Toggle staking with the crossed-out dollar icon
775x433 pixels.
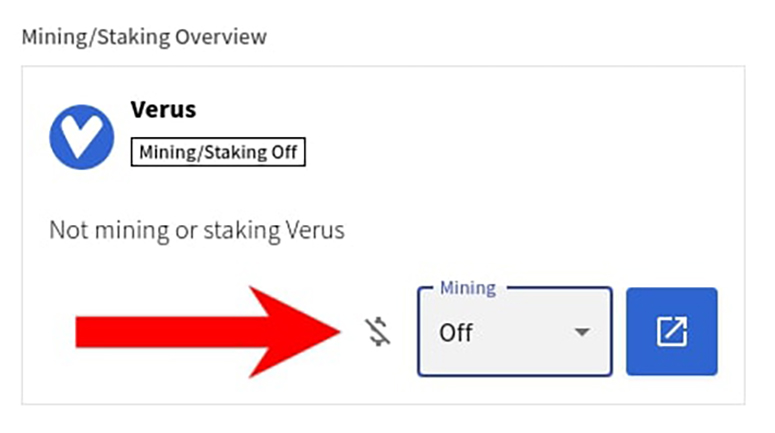(x=378, y=332)
